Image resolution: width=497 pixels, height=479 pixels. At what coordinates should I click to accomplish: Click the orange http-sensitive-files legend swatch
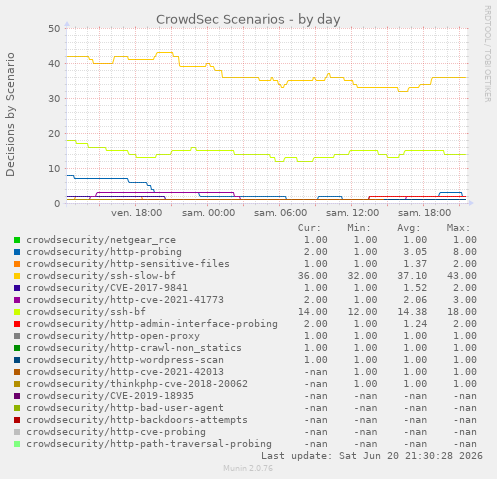(x=17, y=264)
